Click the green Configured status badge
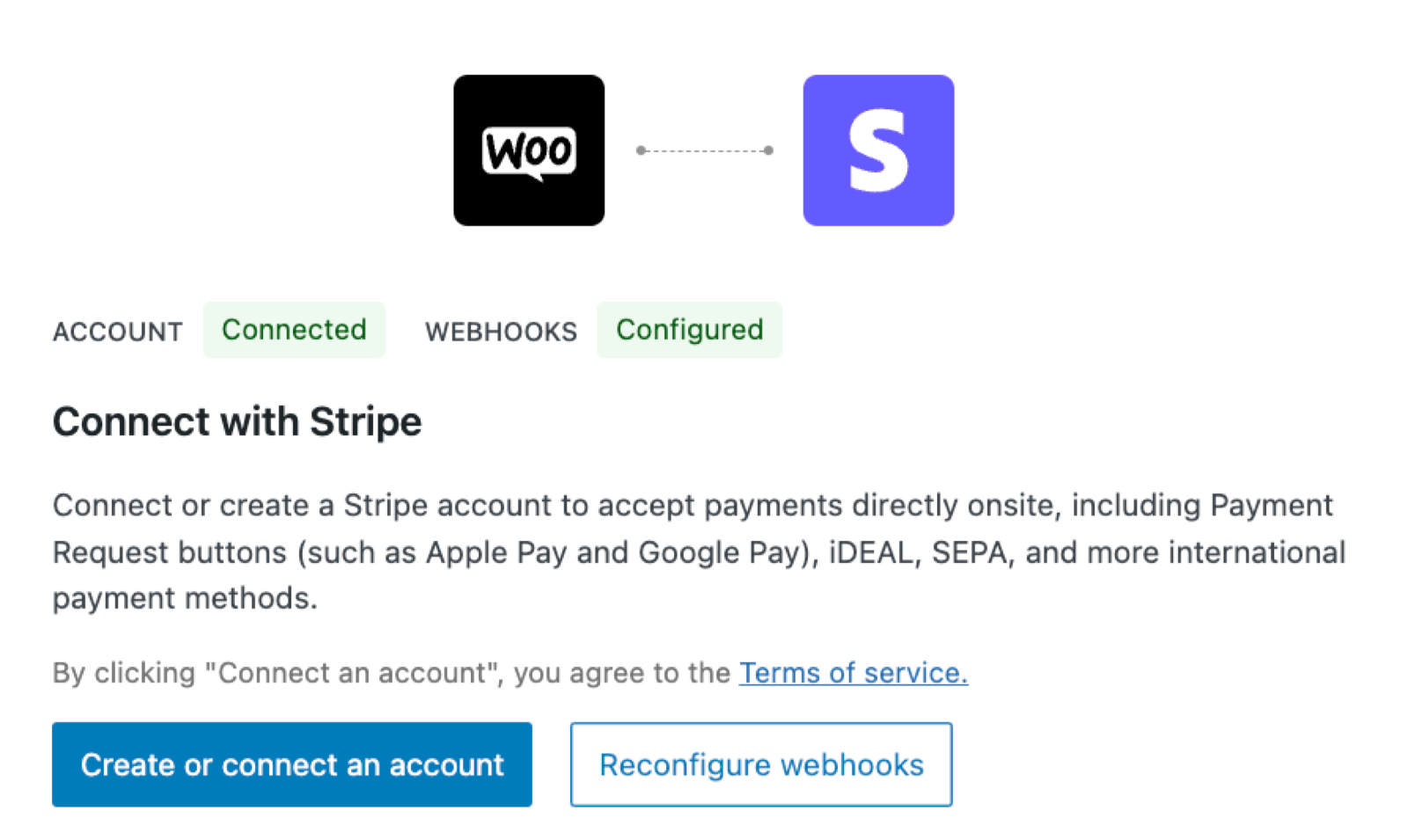The height and width of the screenshot is (840, 1408). (690, 330)
